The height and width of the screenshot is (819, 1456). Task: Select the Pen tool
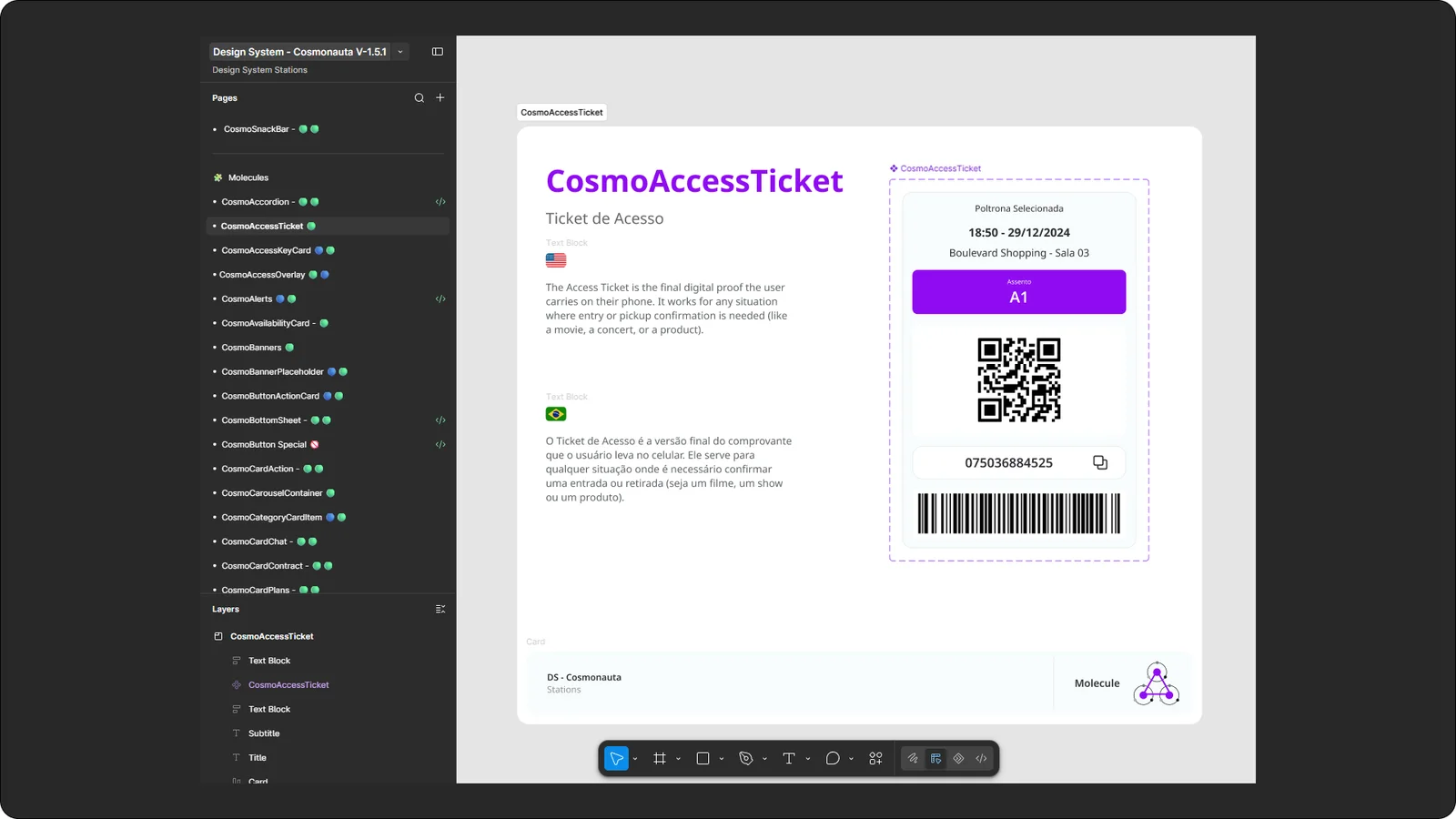pyautogui.click(x=746, y=758)
